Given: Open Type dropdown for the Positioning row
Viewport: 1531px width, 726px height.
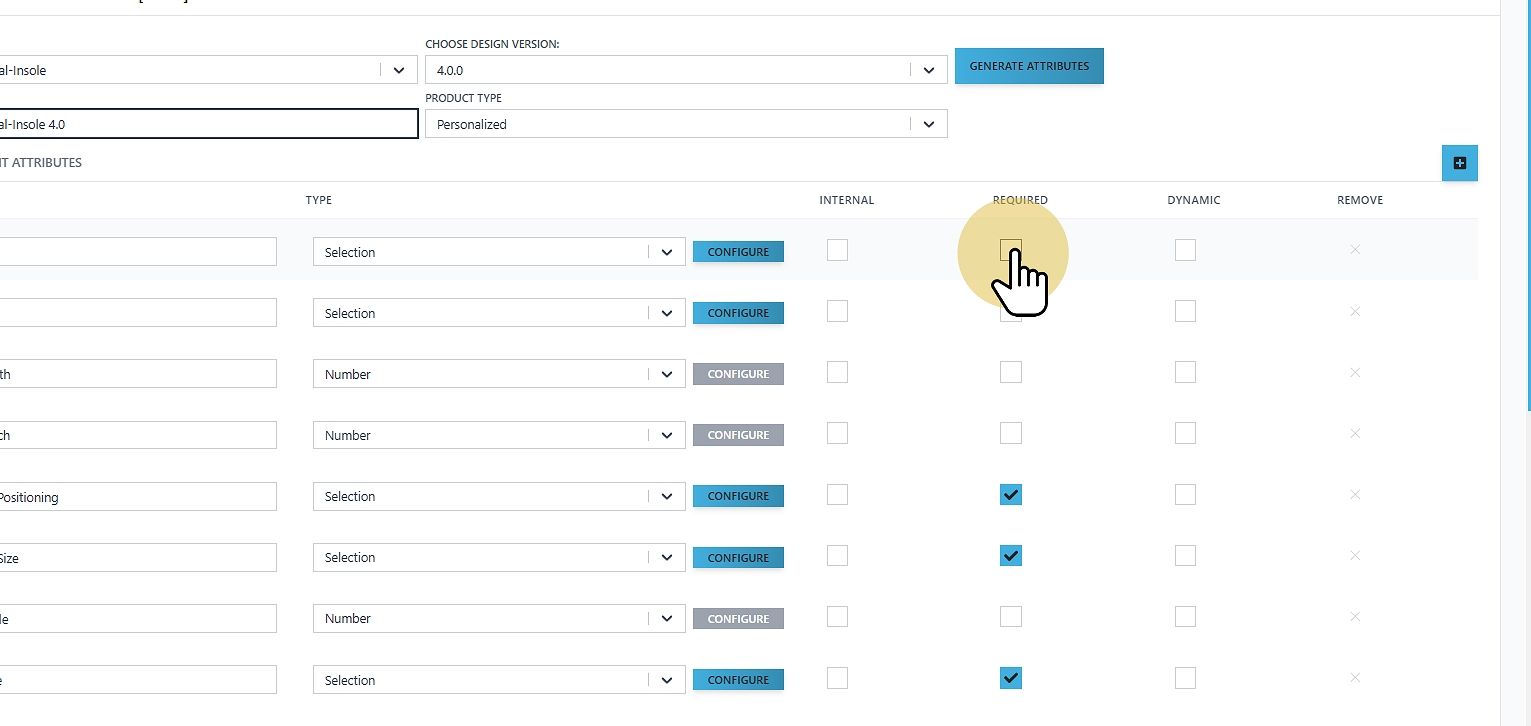Looking at the screenshot, I should coord(499,496).
